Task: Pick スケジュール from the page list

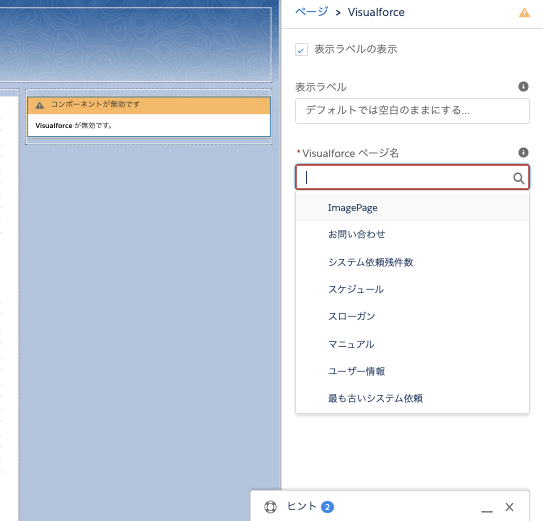Action: click(412, 289)
